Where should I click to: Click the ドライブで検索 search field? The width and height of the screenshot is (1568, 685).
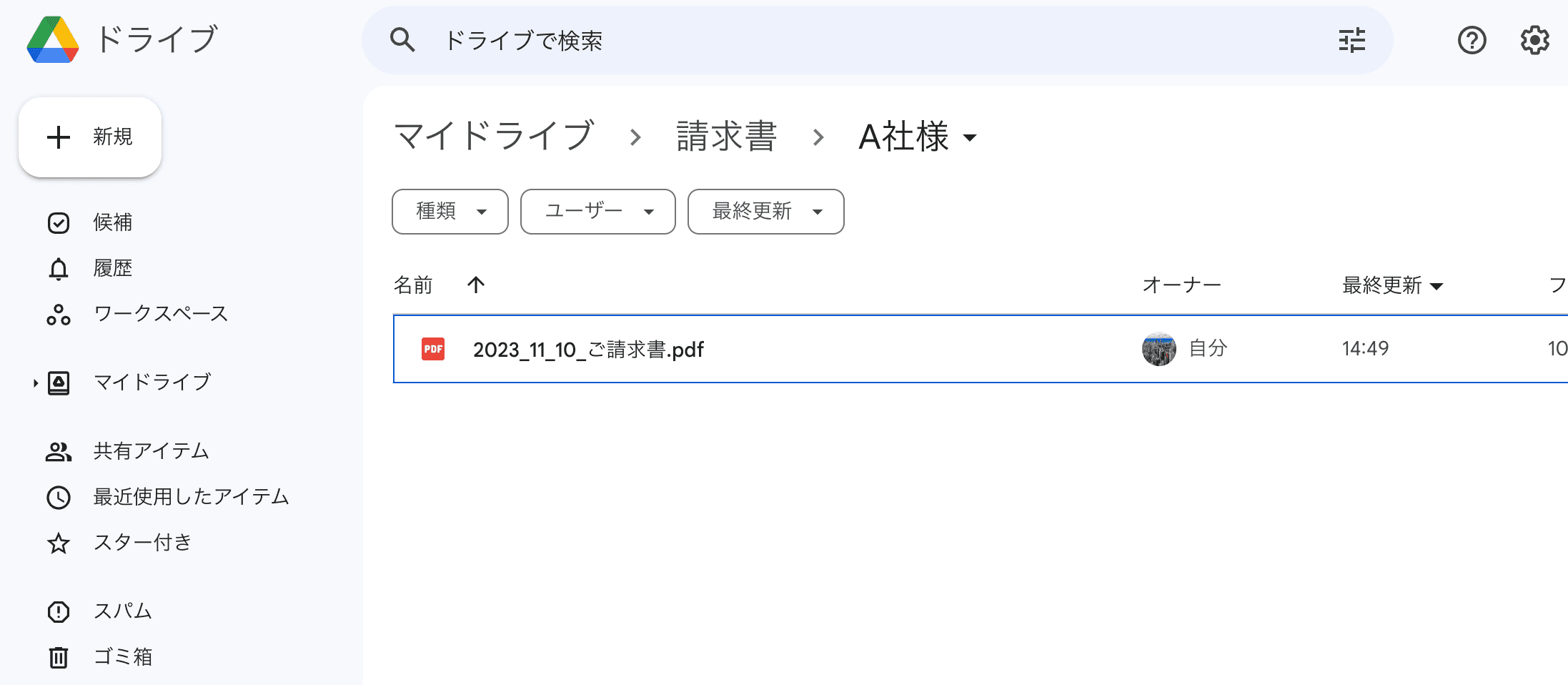pos(858,40)
